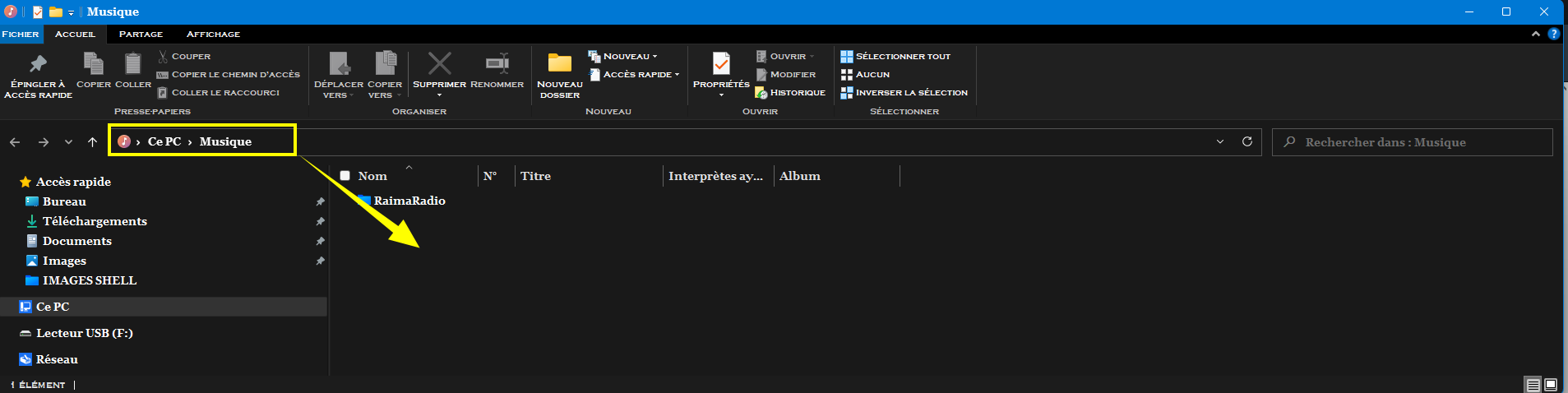Open Réseau in navigation pane
This screenshot has width=1568, height=393.
point(57,359)
